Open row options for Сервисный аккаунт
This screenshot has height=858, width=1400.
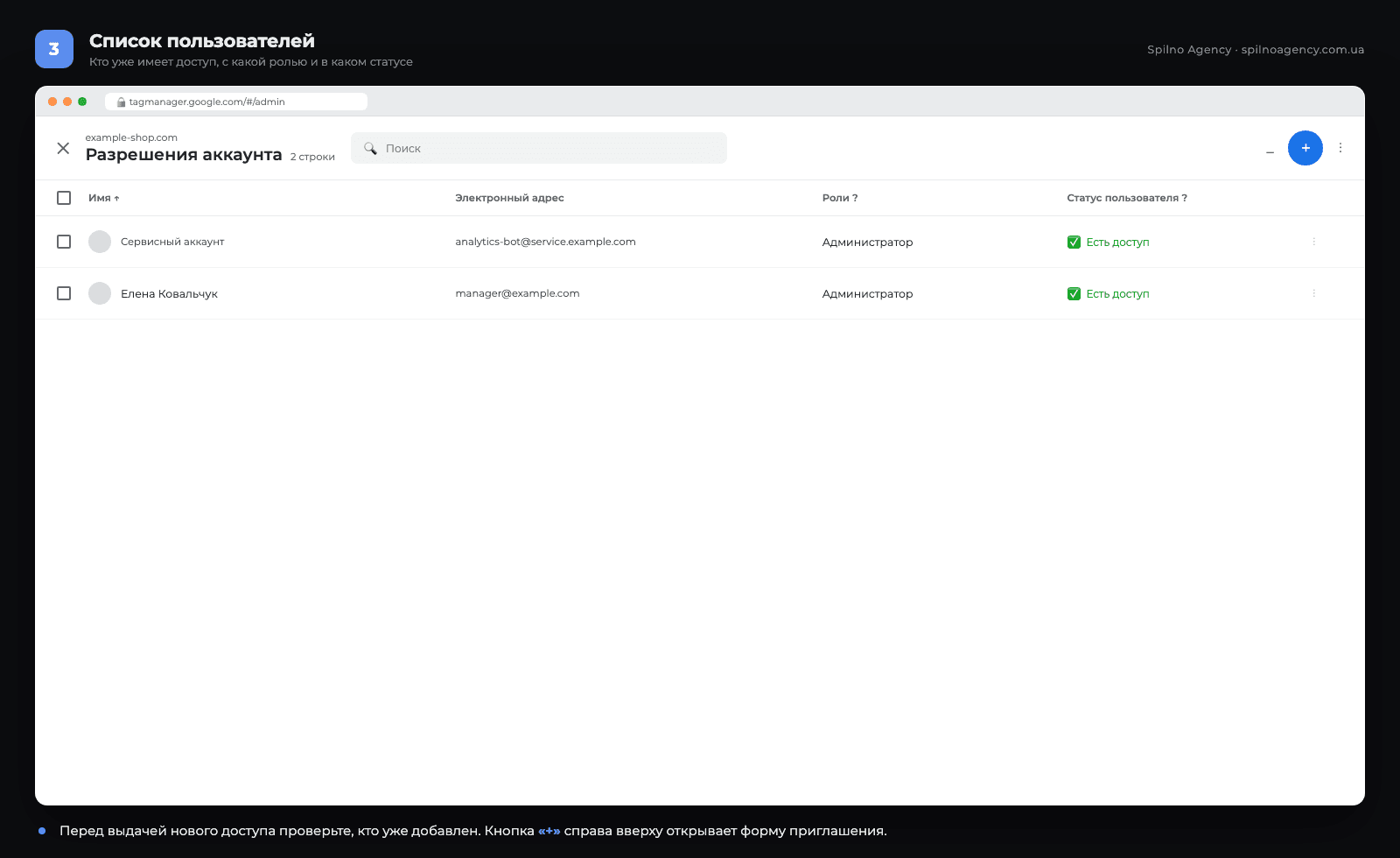tap(1313, 242)
